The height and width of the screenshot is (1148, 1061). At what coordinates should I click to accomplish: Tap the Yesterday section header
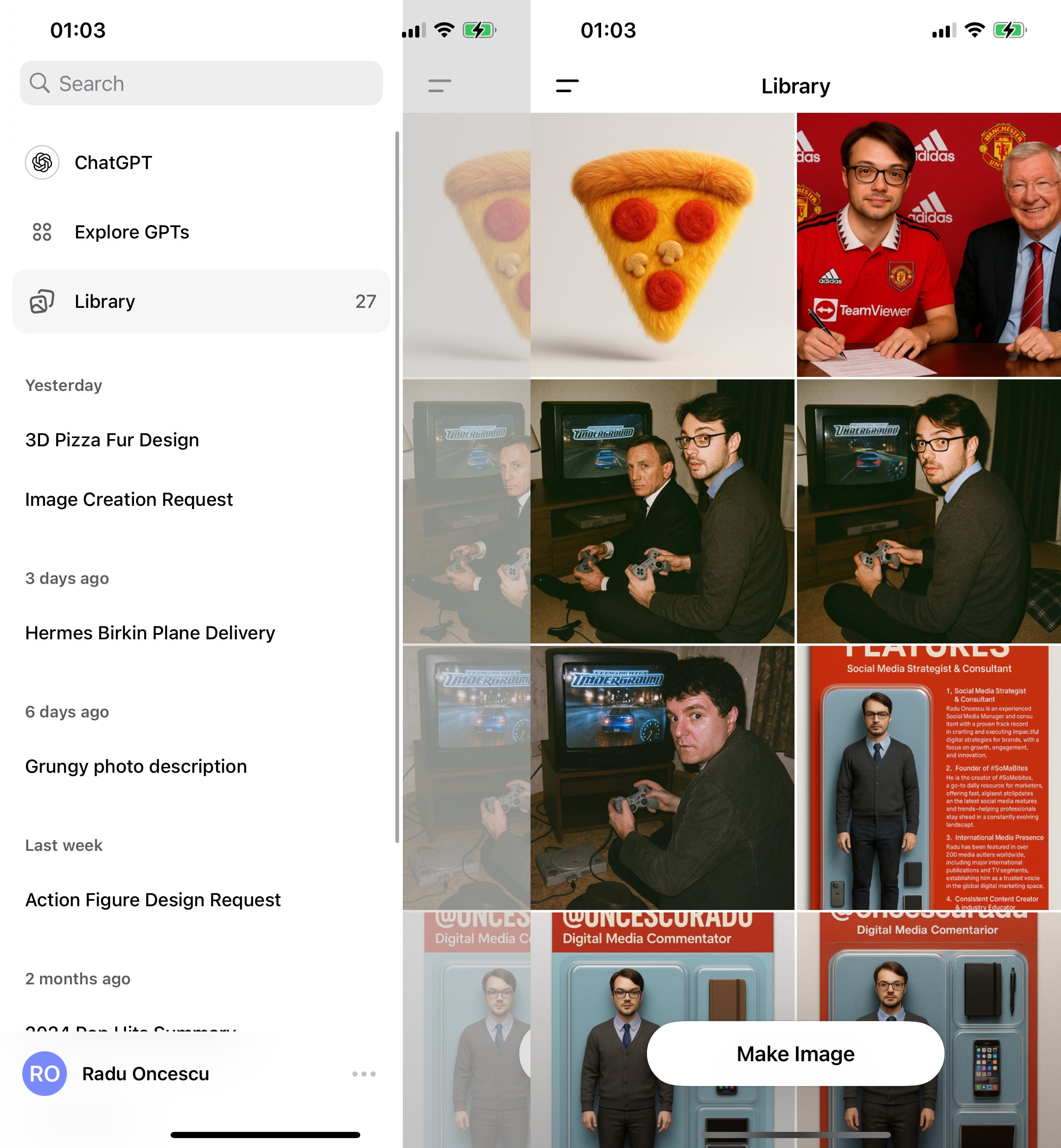coord(64,385)
